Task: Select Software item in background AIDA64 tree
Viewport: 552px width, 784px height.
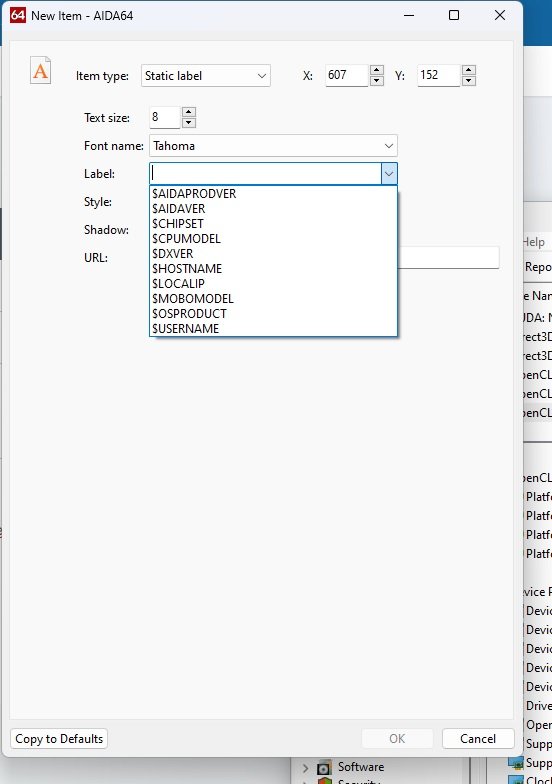Action: click(361, 766)
